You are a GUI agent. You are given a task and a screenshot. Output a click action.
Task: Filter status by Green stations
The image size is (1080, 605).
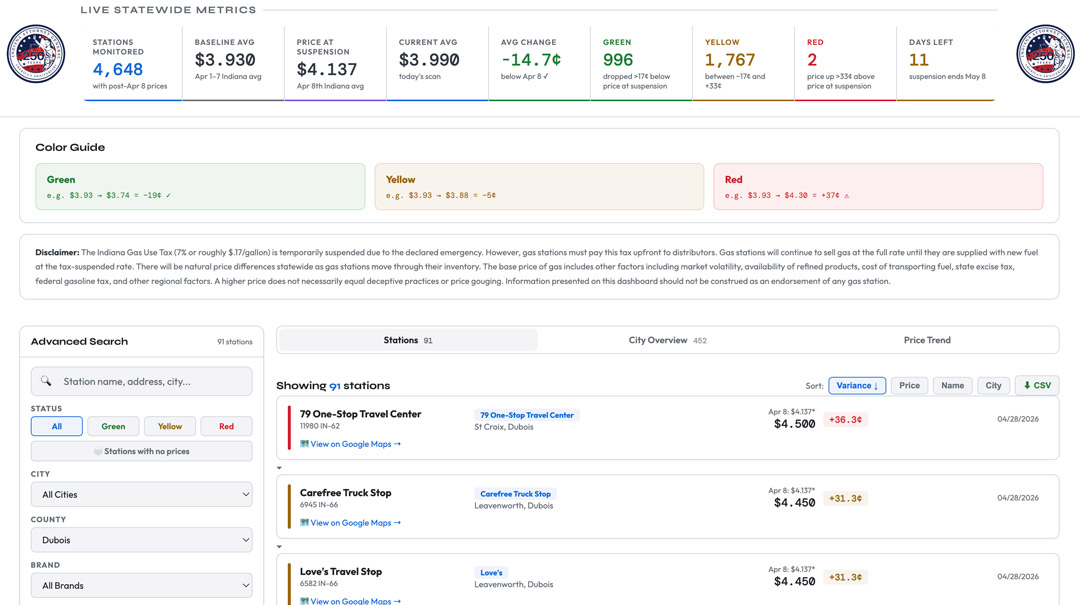coord(113,426)
